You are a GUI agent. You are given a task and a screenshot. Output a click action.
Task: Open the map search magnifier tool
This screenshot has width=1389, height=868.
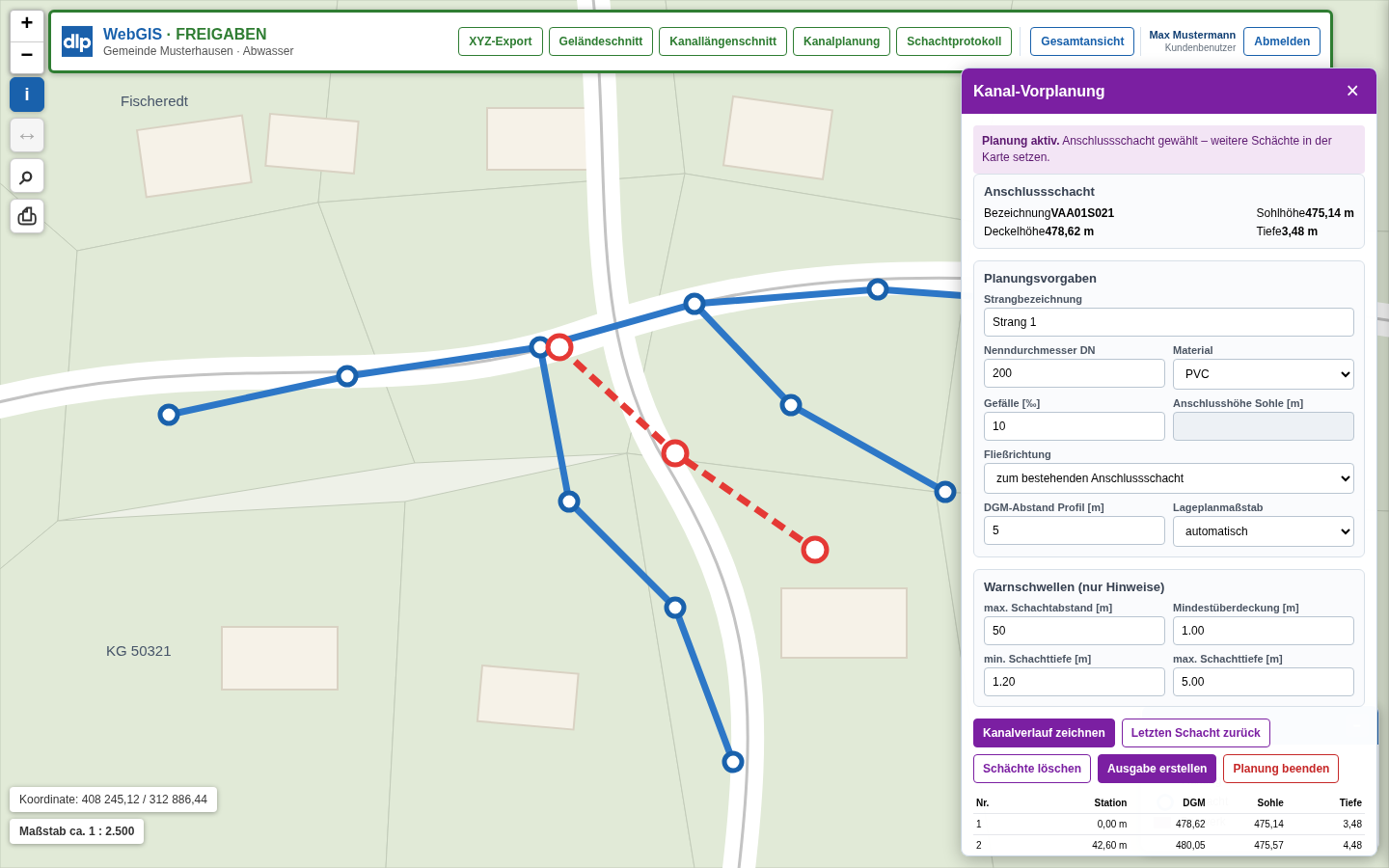click(27, 176)
